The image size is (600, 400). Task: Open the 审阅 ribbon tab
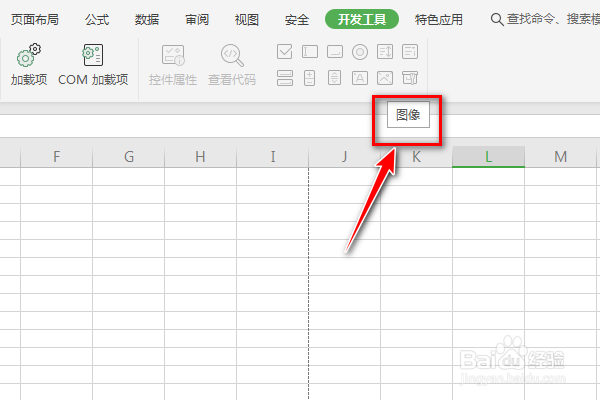point(197,19)
